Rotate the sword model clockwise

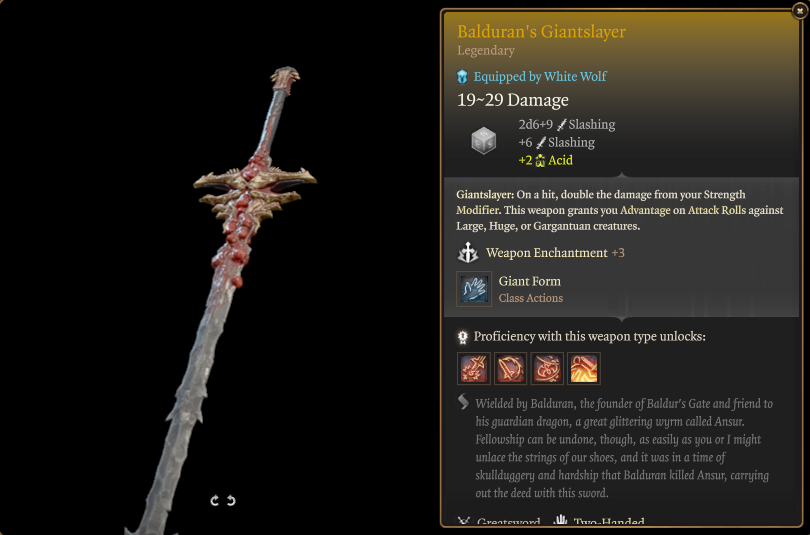tap(215, 500)
